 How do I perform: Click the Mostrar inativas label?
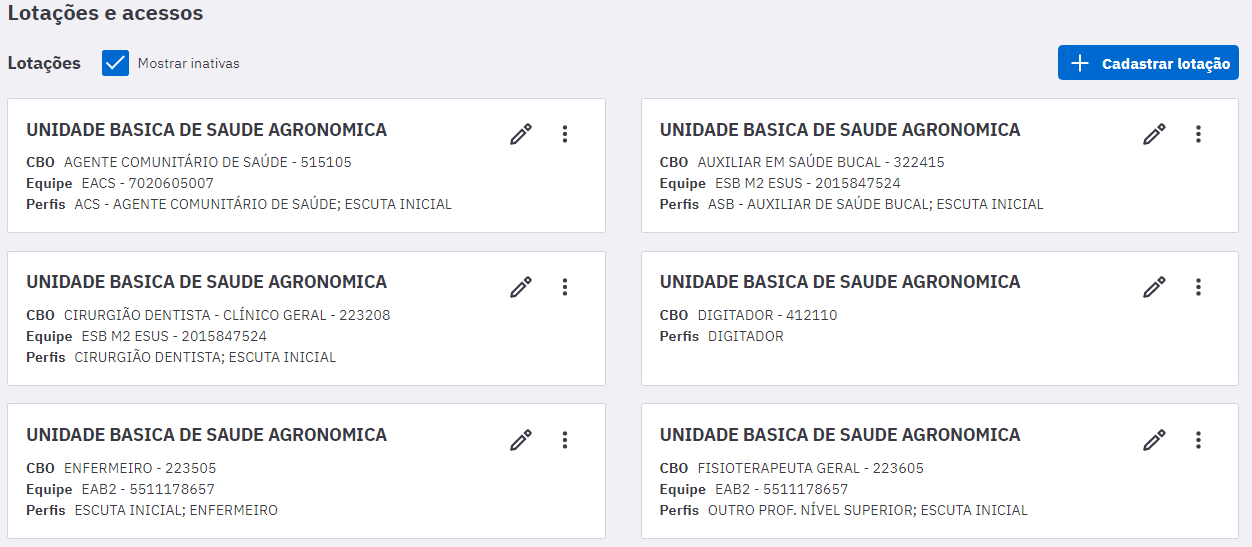click(189, 63)
